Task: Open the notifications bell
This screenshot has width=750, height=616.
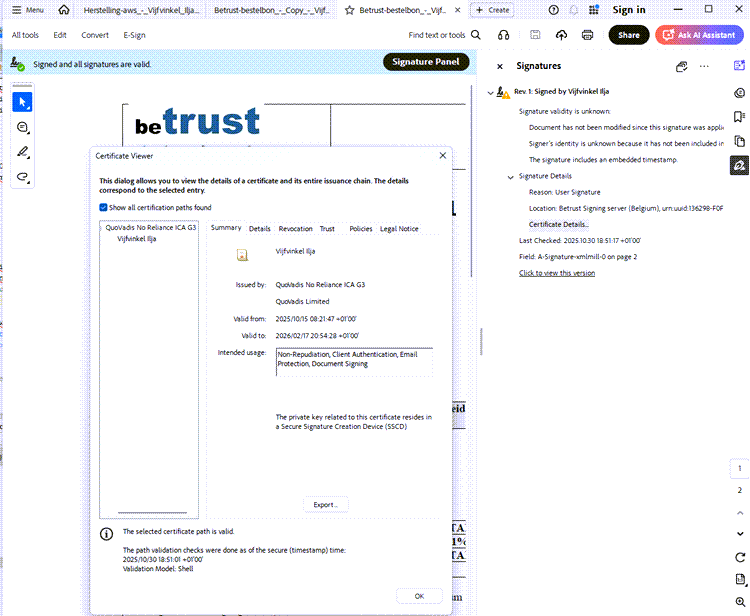Action: pos(574,10)
